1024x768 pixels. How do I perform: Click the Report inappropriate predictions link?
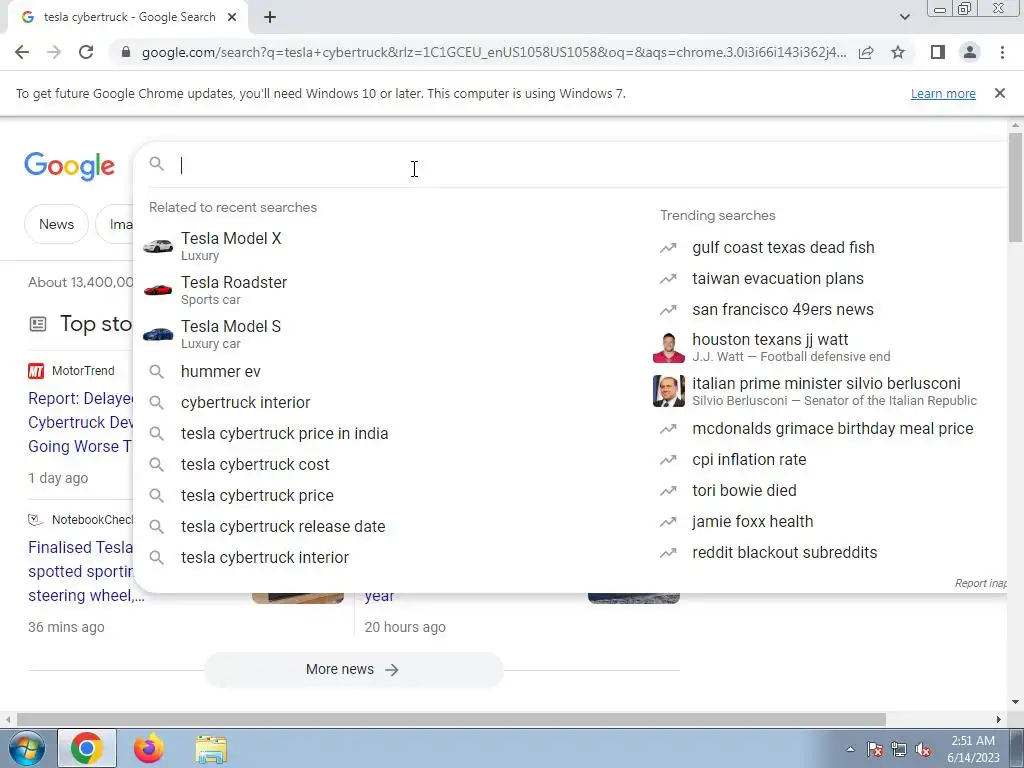tap(980, 583)
